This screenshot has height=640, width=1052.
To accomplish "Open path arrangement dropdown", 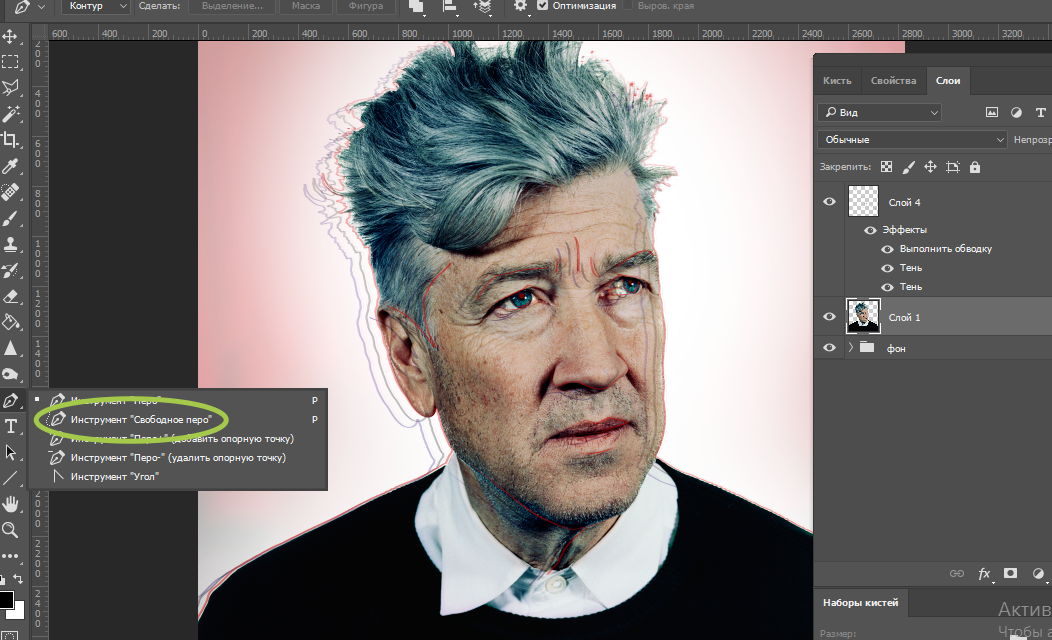I will click(x=482, y=6).
